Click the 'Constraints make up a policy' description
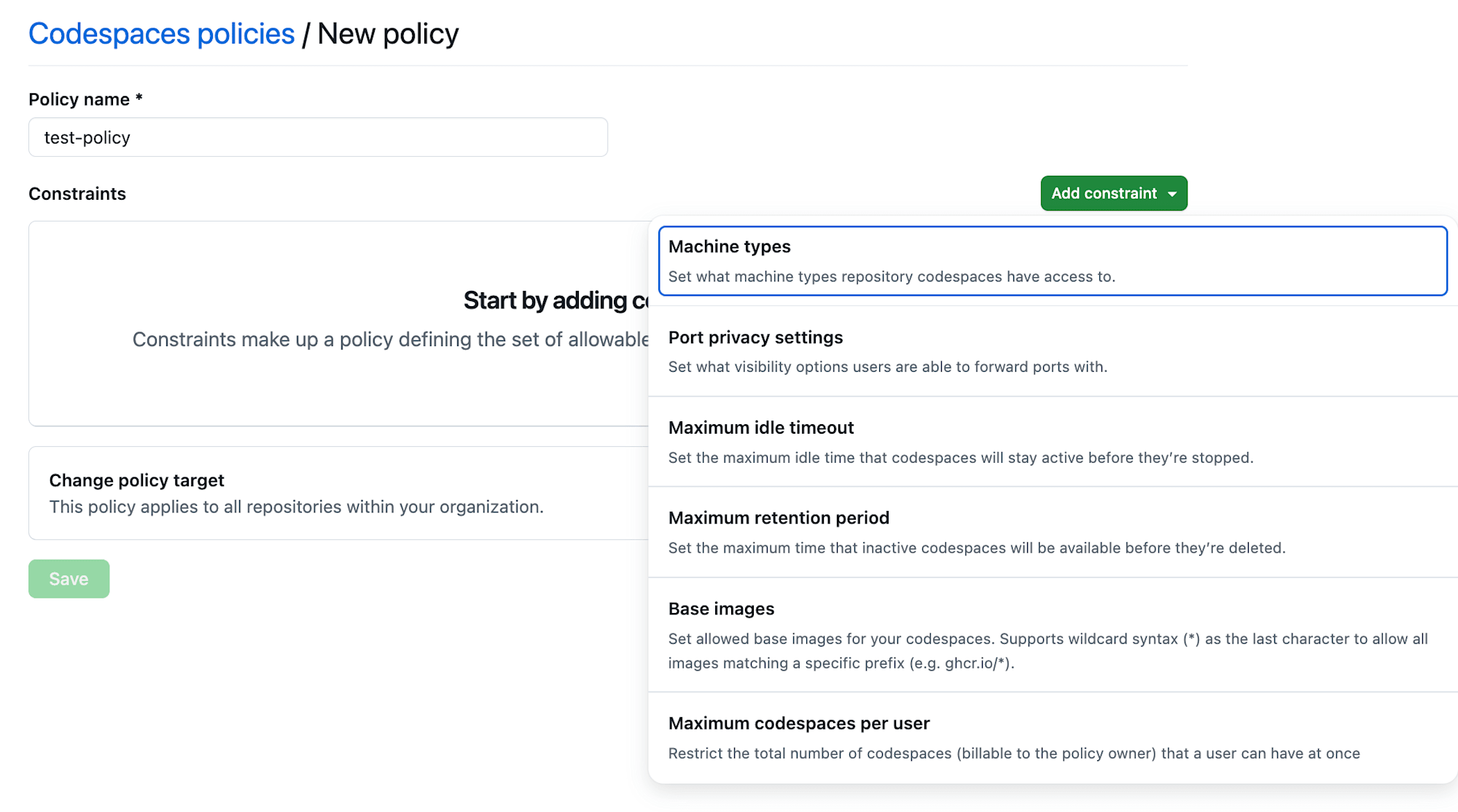This screenshot has height=812, width=1458. 390,340
